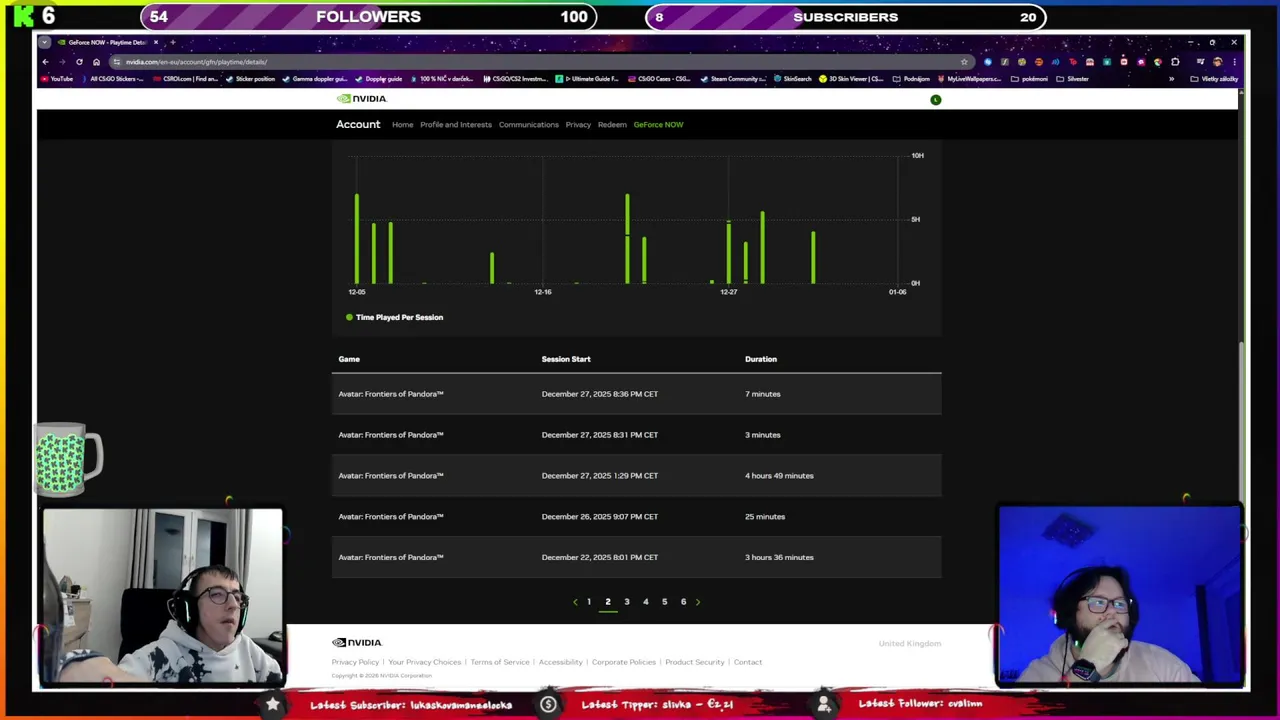
Task: Open the Ultimate Guide bookmark
Action: pos(588,79)
